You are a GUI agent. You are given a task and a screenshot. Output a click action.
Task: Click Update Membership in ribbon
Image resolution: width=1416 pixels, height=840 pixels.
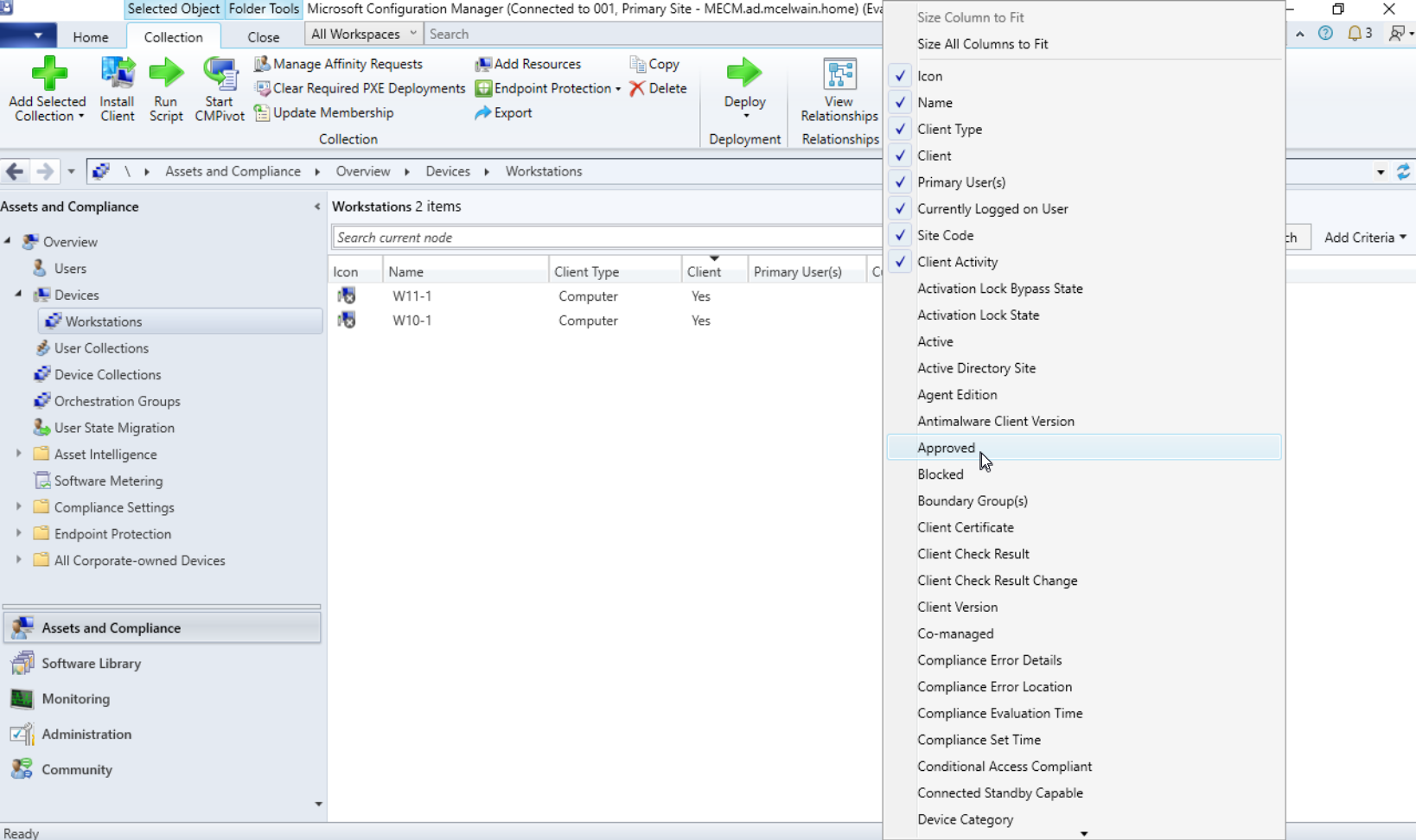pyautogui.click(x=332, y=112)
